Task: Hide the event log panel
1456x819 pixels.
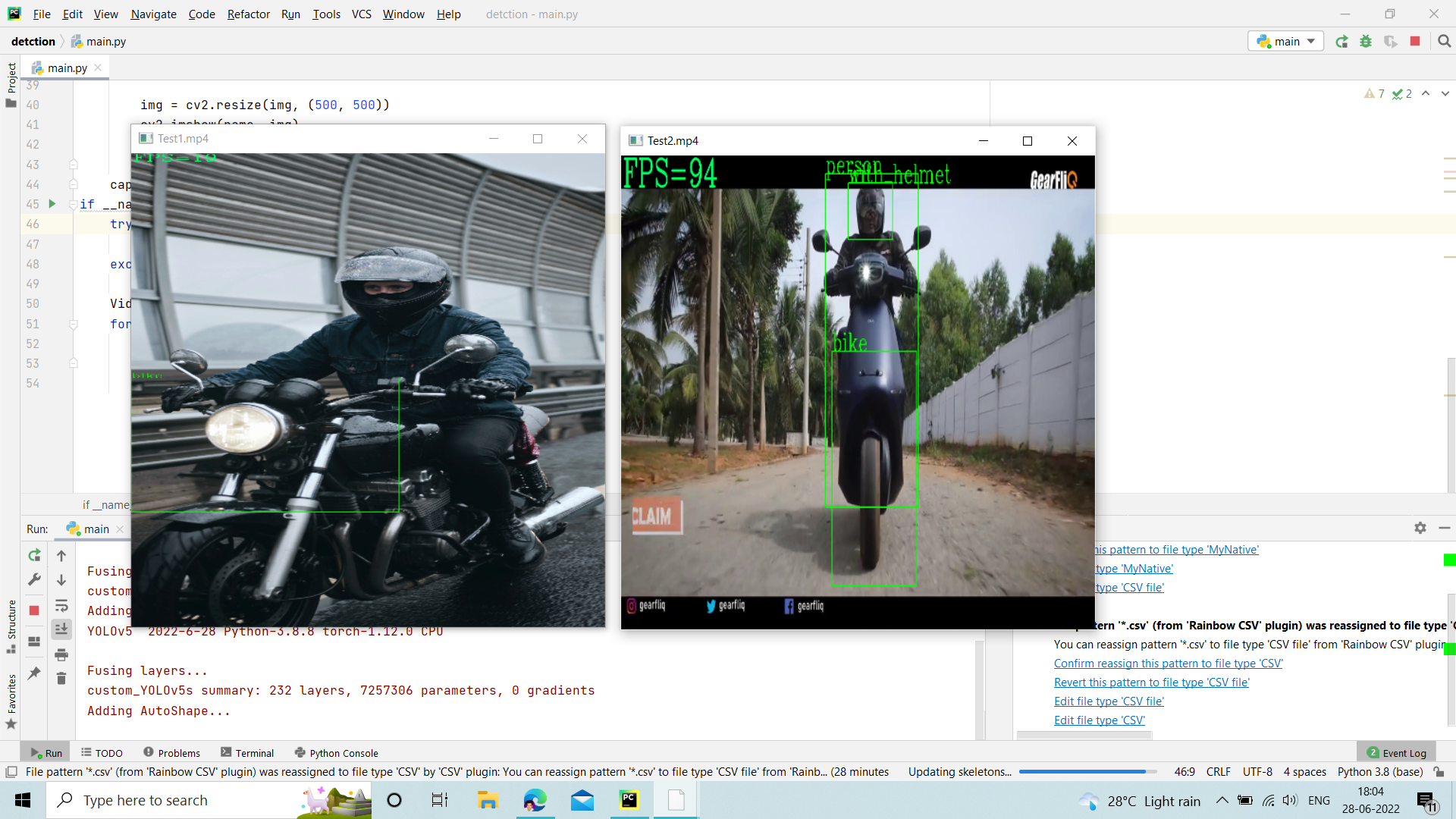Action: pyautogui.click(x=1445, y=528)
